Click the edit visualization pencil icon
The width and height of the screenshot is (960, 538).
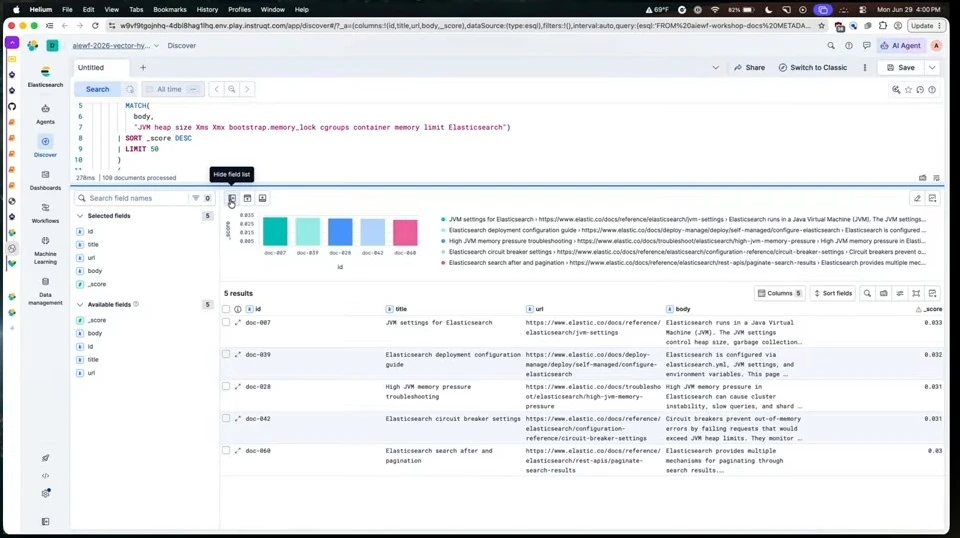(917, 198)
